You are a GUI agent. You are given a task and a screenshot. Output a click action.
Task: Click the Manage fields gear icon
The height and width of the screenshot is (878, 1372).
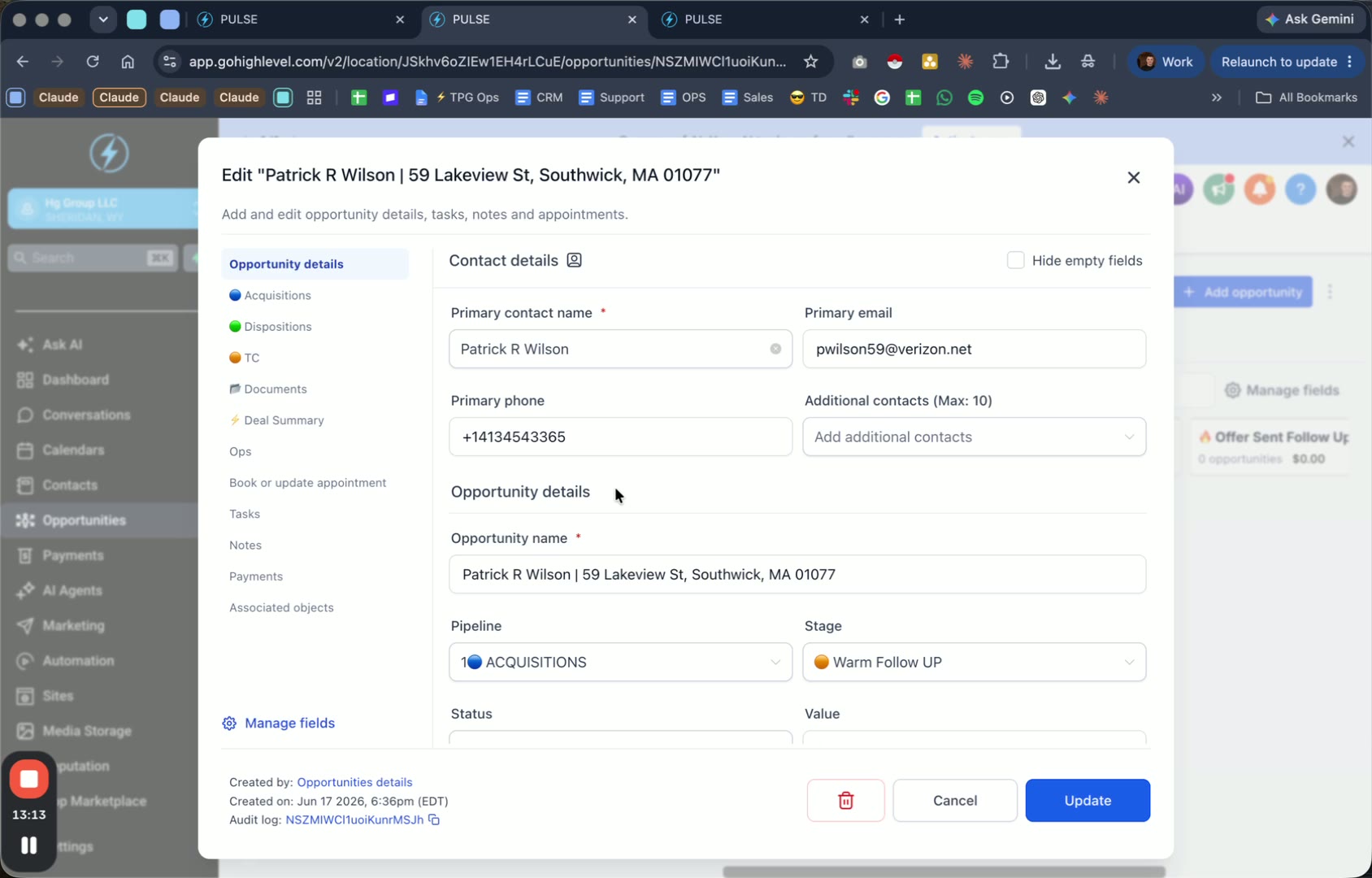tap(229, 723)
